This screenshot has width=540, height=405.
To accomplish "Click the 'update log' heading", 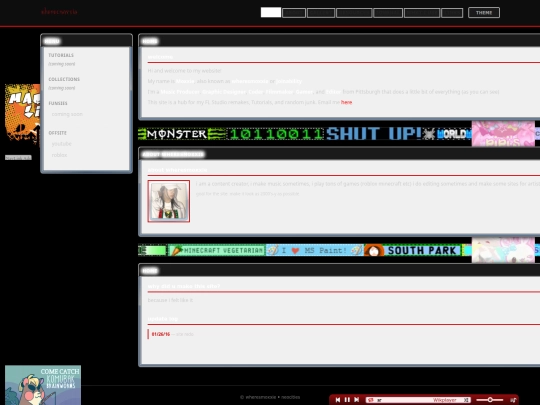I will (x=163, y=319).
